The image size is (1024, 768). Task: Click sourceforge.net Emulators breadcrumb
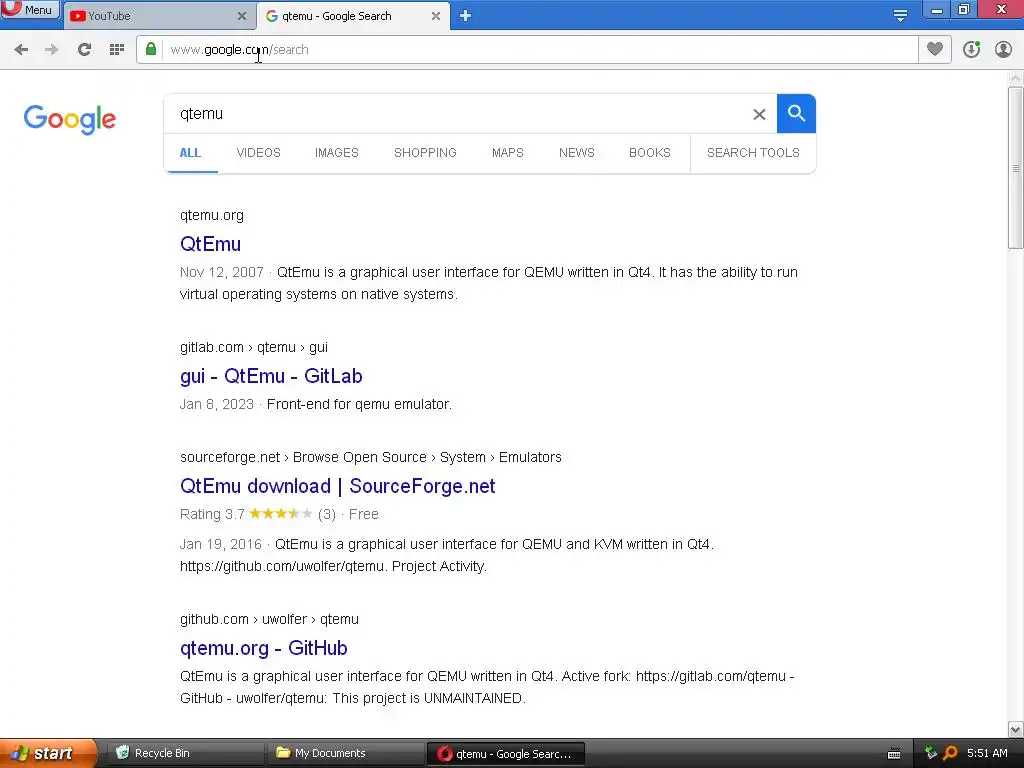coord(371,457)
